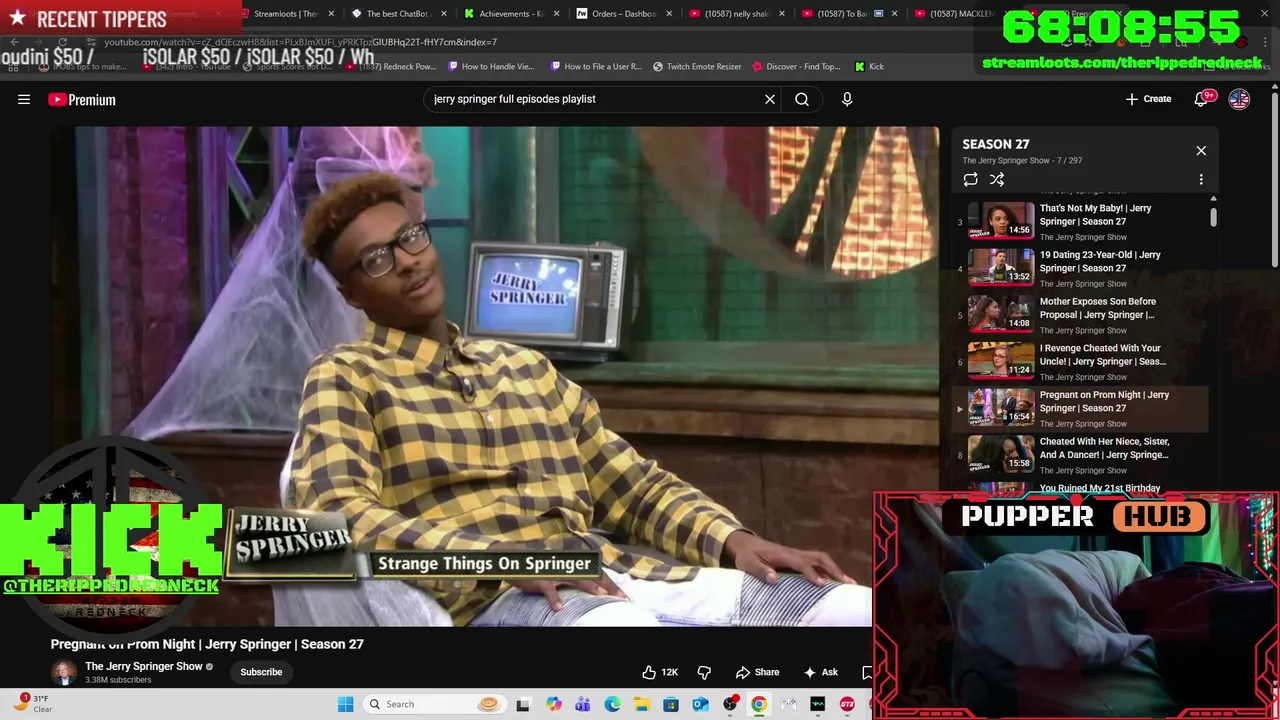Open Microsoft Edge from taskbar

[x=612, y=704]
